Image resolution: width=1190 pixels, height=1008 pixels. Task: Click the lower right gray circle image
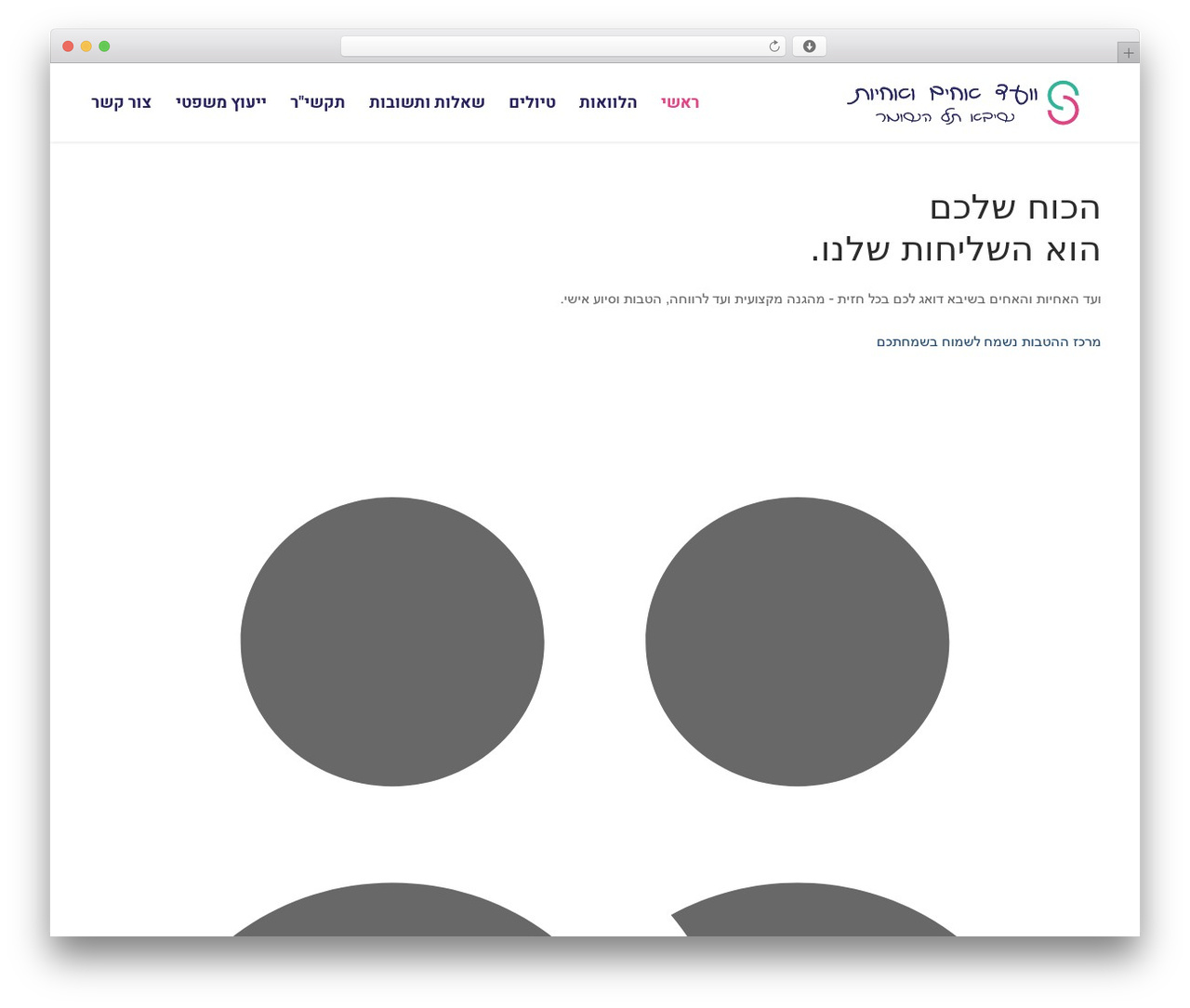click(x=813, y=909)
